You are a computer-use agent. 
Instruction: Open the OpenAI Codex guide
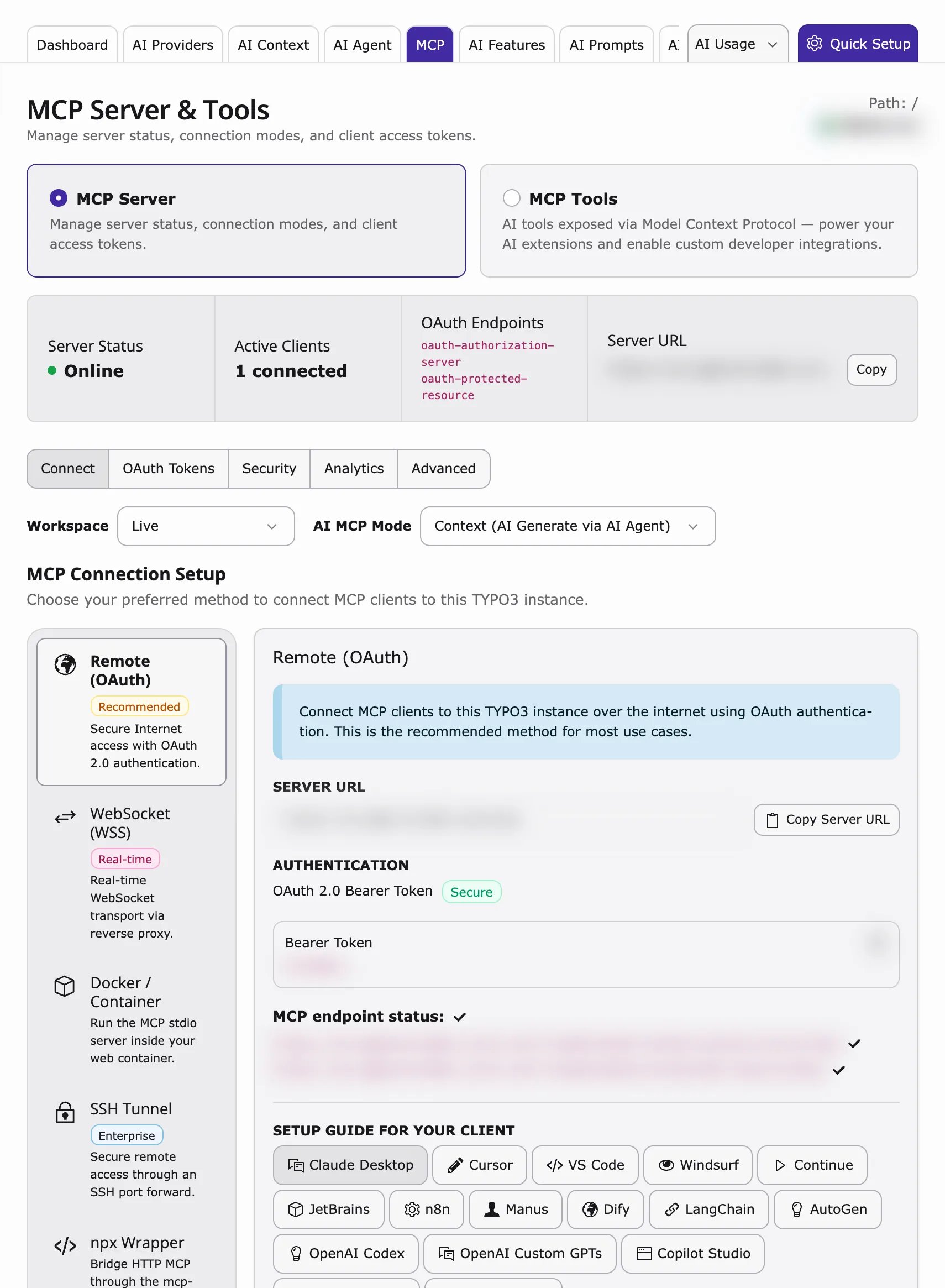coord(345,1253)
